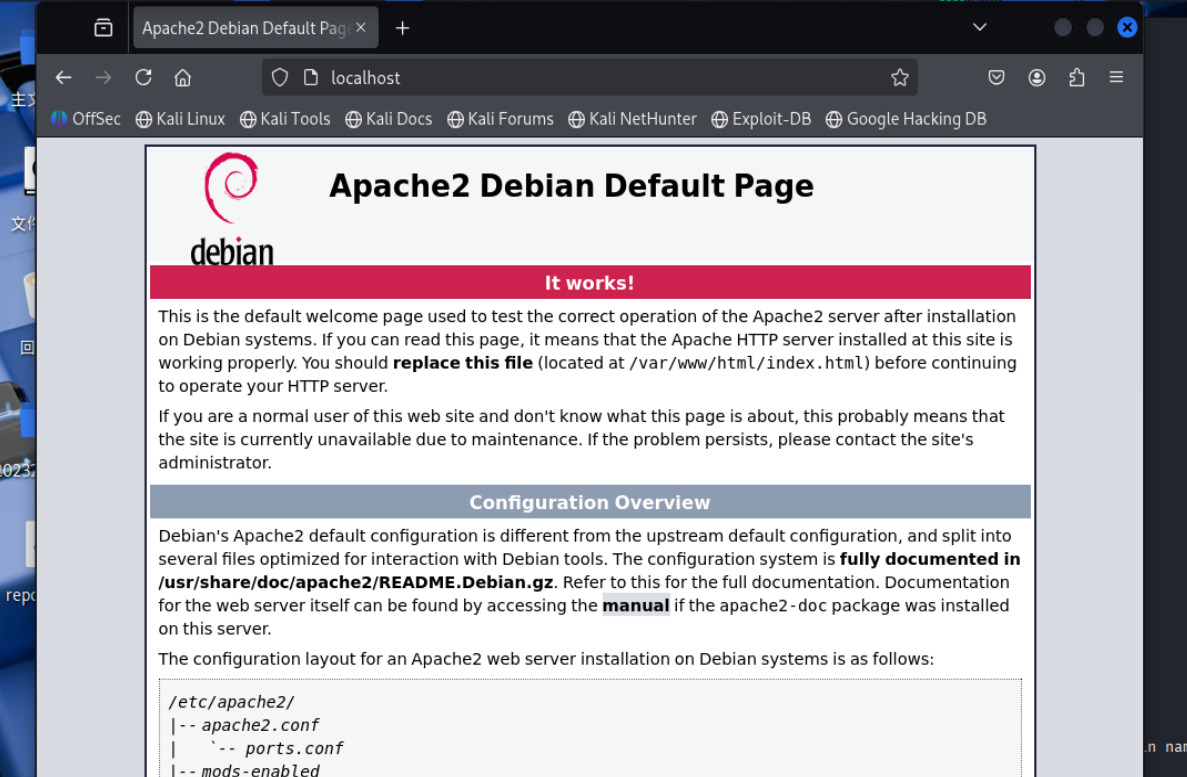This screenshot has height=777, width=1187.
Task: Close the Apache2 Debian Default Page tab
Action: point(361,27)
